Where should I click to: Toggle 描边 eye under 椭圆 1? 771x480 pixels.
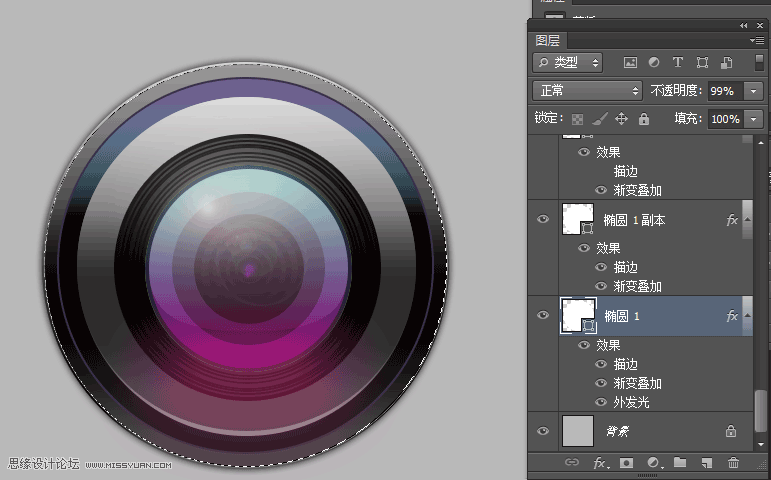(601, 364)
